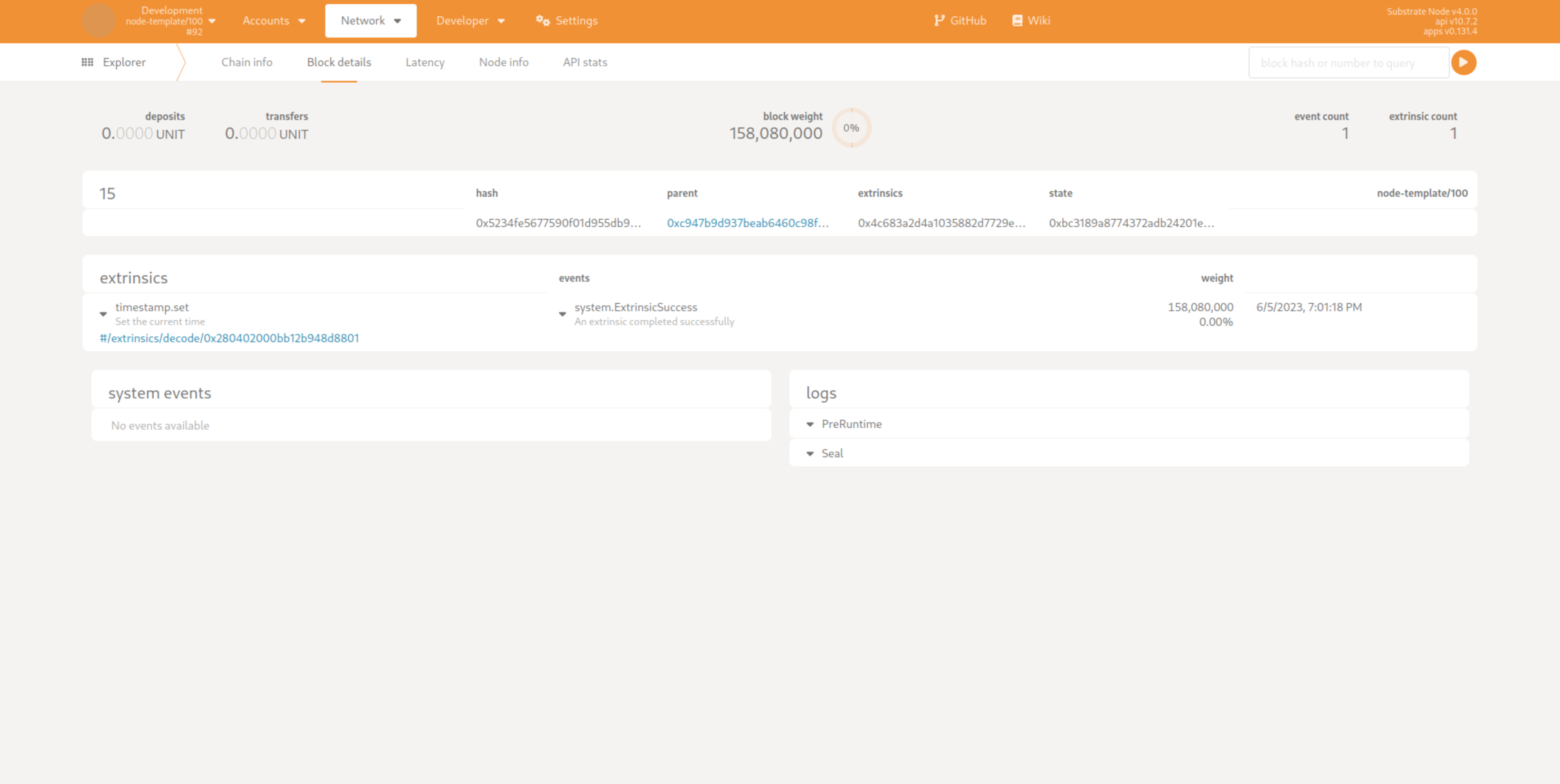Viewport: 1560px width, 784px height.
Task: Open the Network dropdown menu
Action: pos(371,20)
